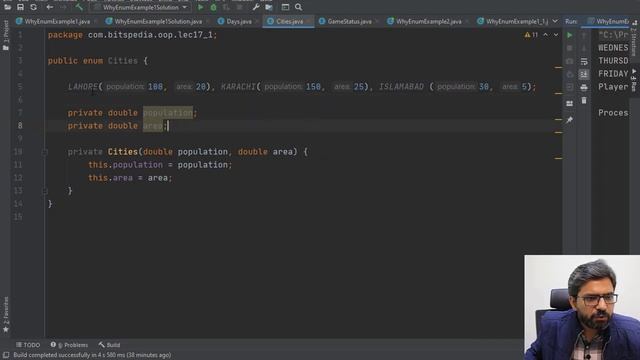640x360 pixels.
Task: Switch to WhyEnumExample1Solution.java tab
Action: 158,21
